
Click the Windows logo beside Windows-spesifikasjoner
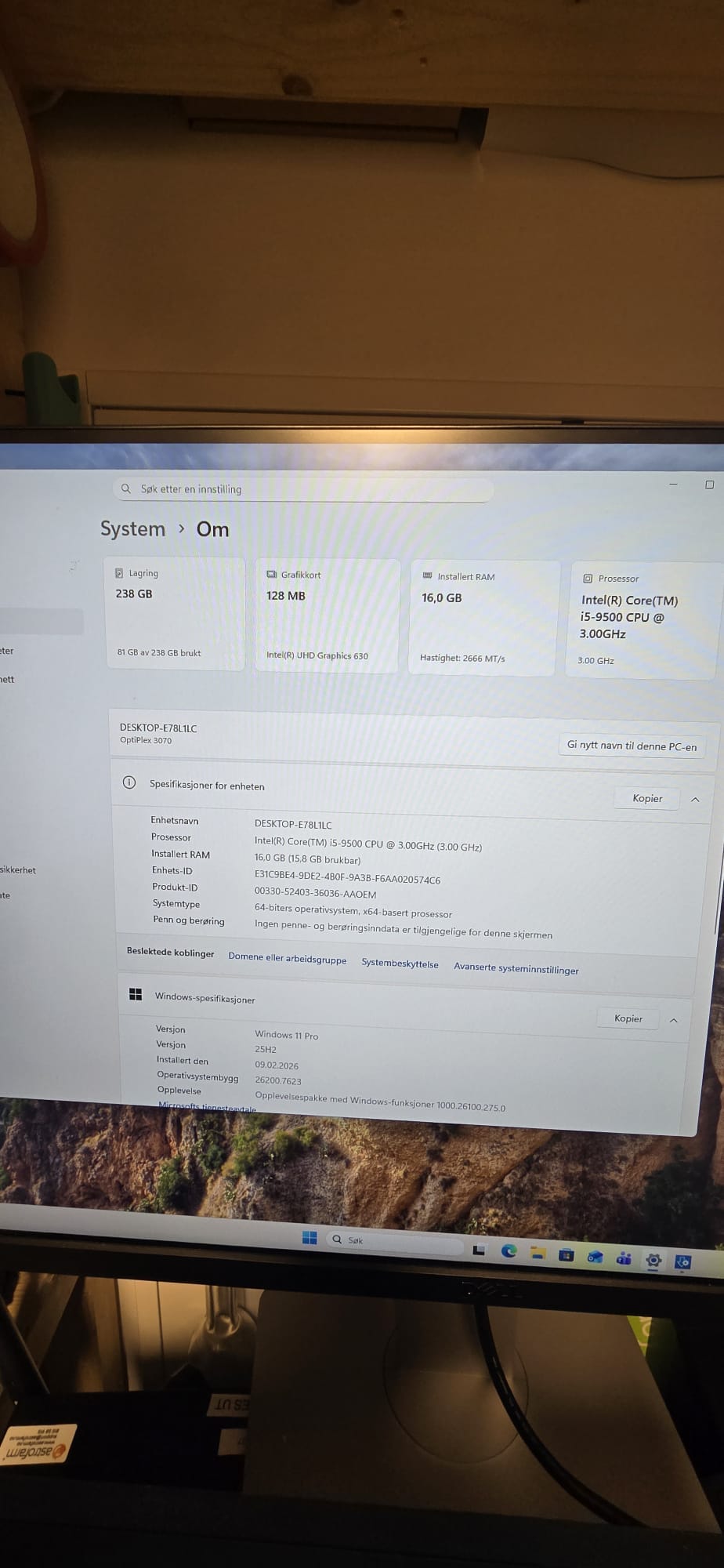pos(136,994)
